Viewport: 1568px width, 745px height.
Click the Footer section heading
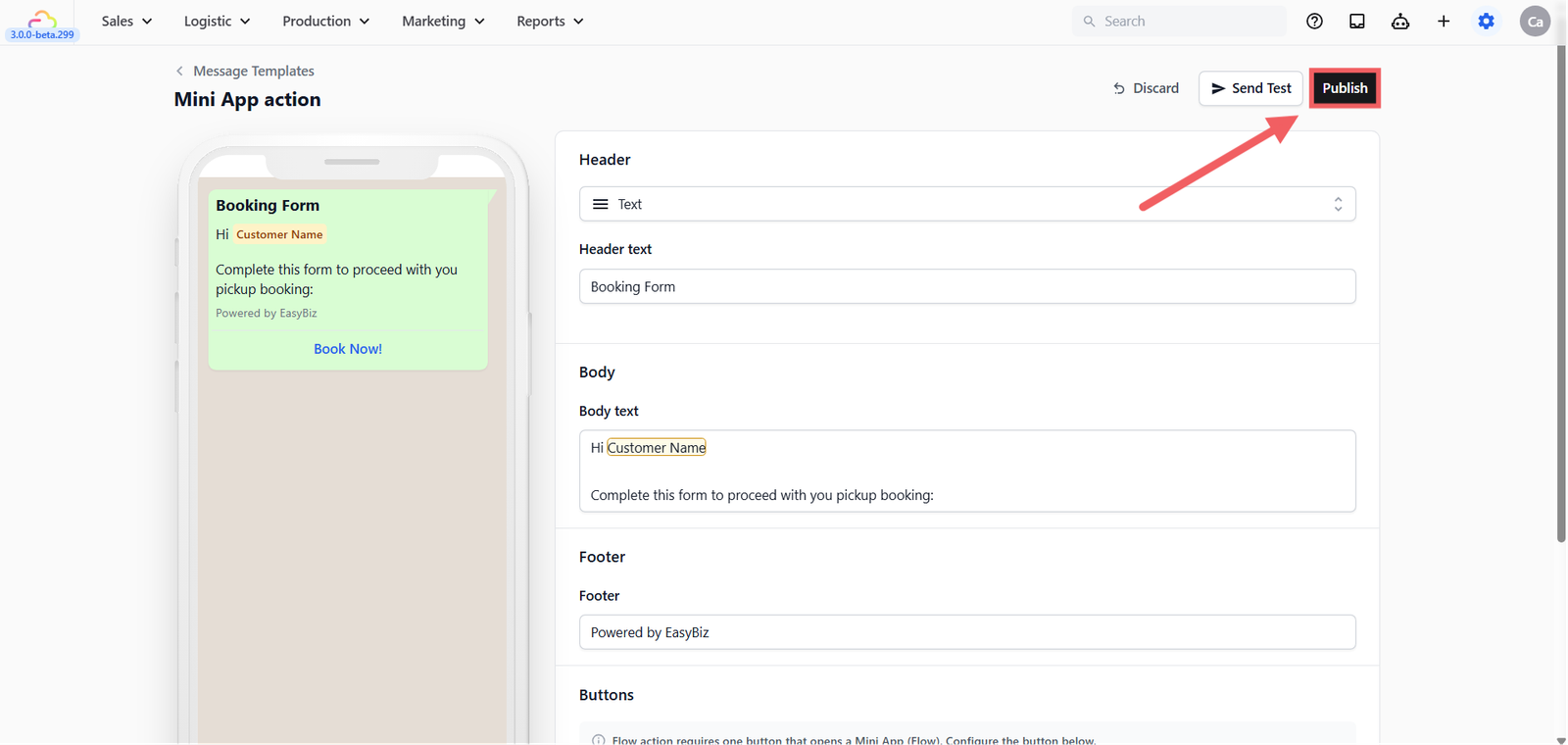pyautogui.click(x=602, y=557)
